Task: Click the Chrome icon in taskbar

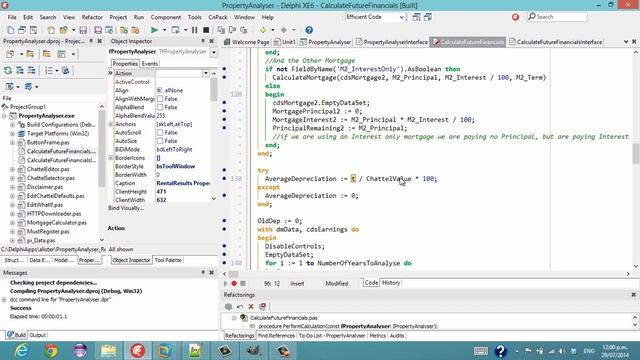Action: (51, 350)
